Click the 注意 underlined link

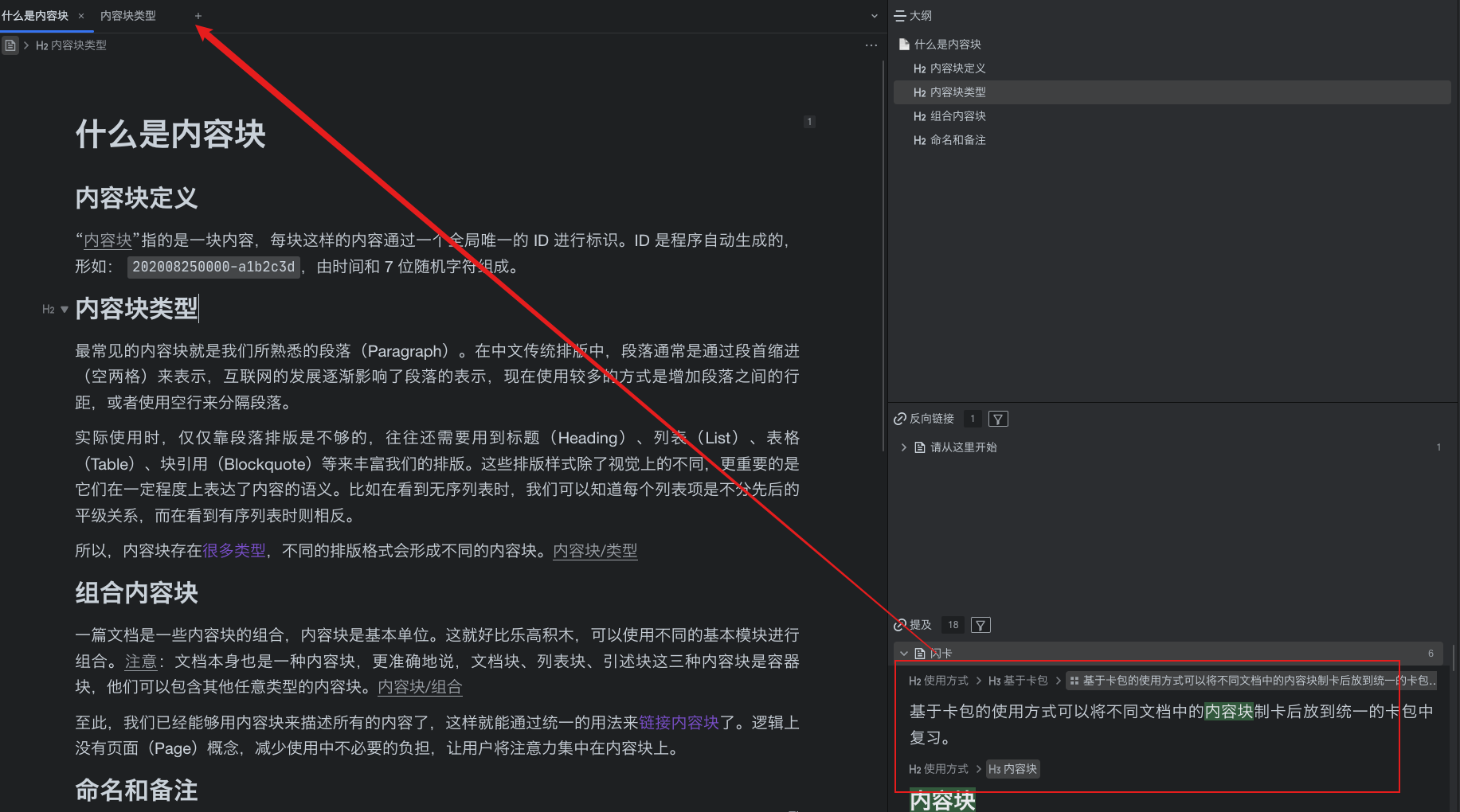tap(141, 662)
